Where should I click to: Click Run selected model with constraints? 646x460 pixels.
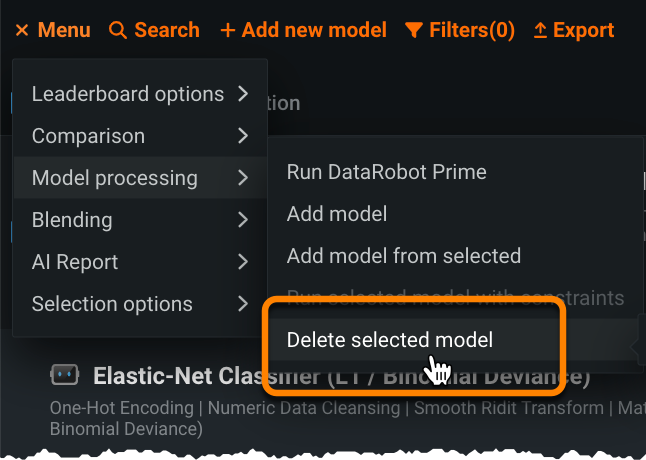[455, 298]
